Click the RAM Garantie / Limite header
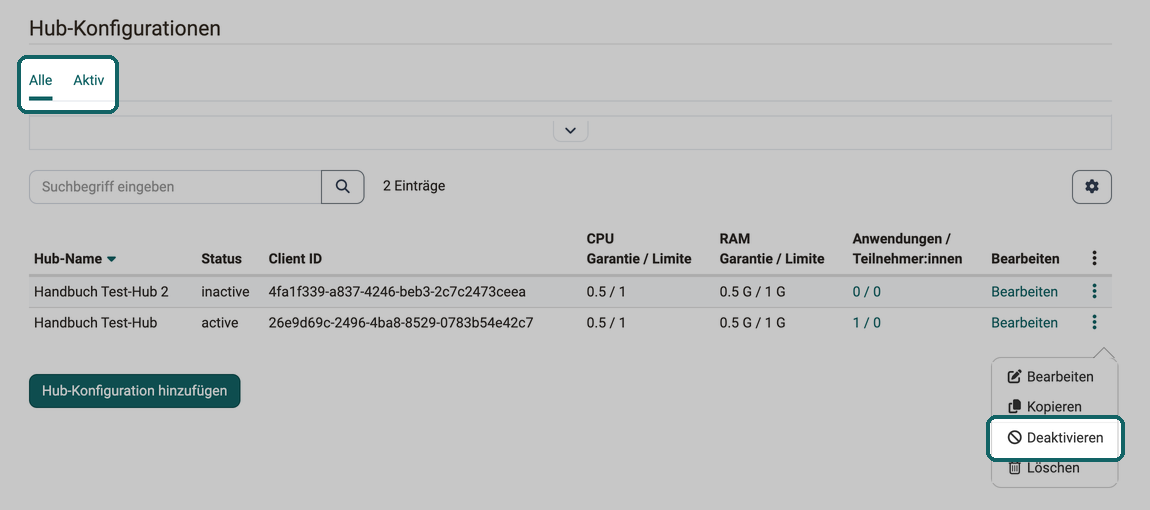This screenshot has width=1150, height=510. pos(772,249)
